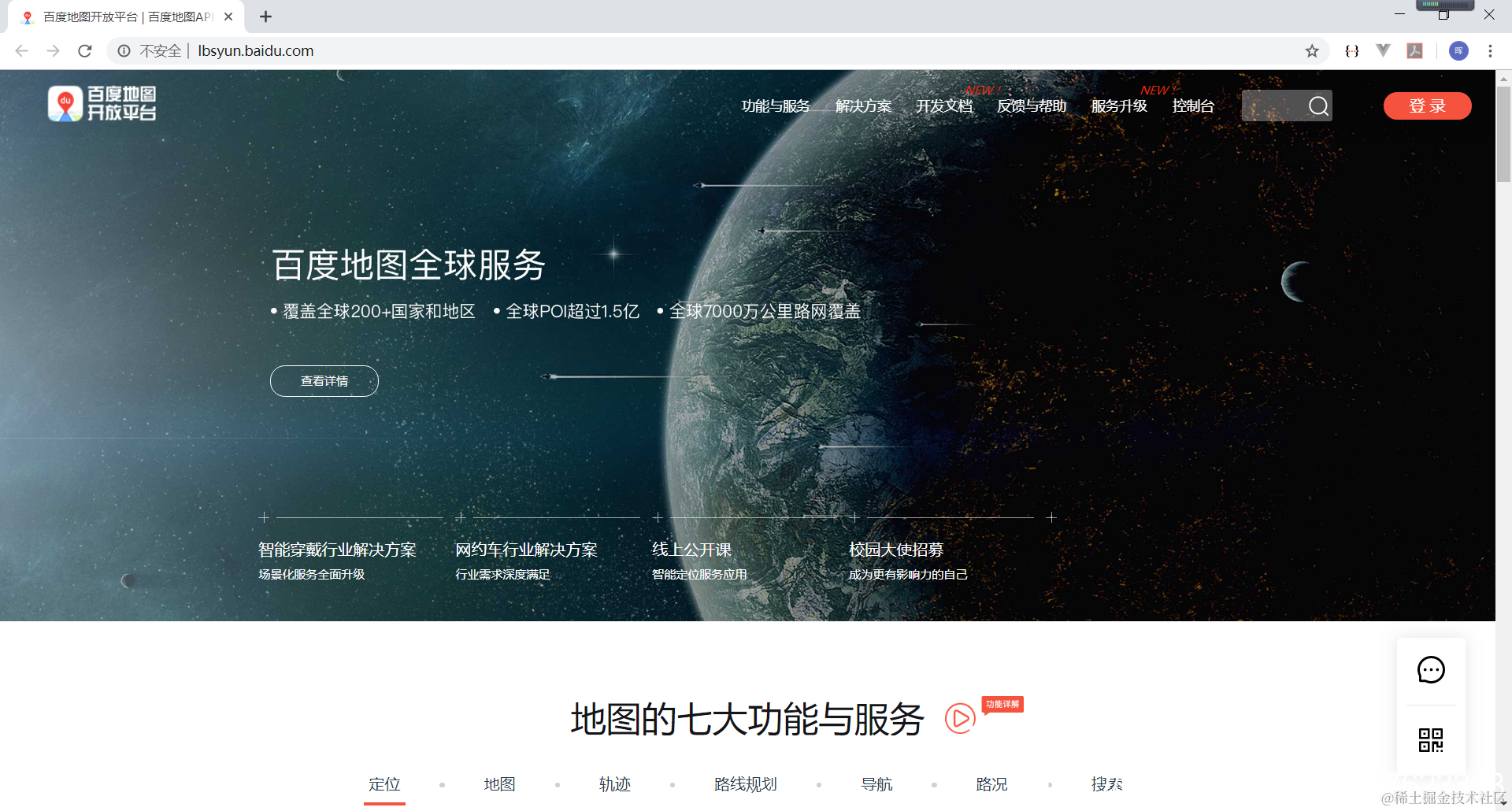
Task: Open the 网约车行业解决方案 link
Action: pos(526,550)
